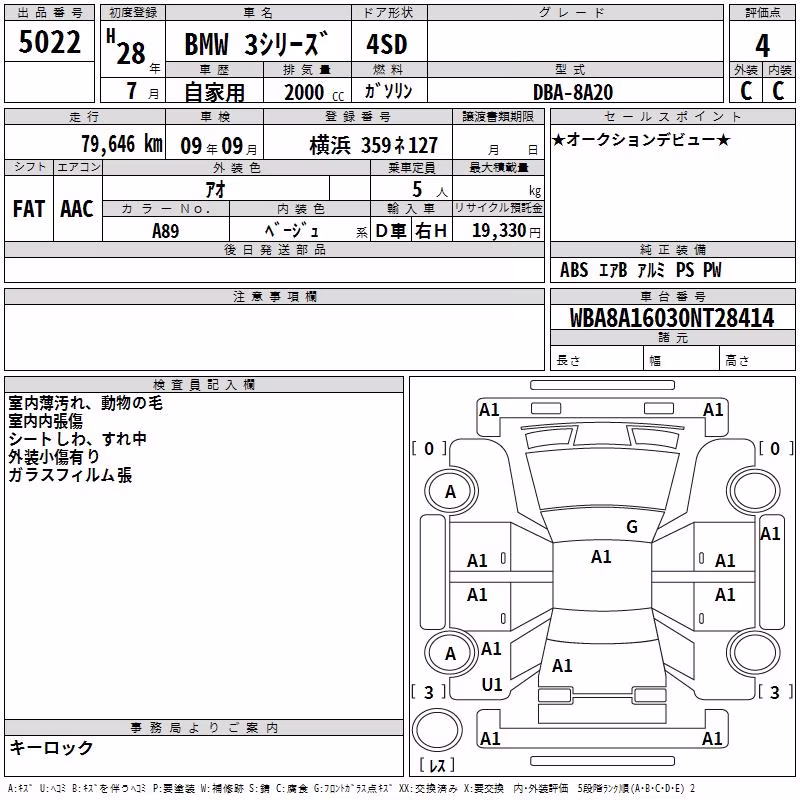Select lot number 5022
This screenshot has width=800, height=800.
pos(49,42)
